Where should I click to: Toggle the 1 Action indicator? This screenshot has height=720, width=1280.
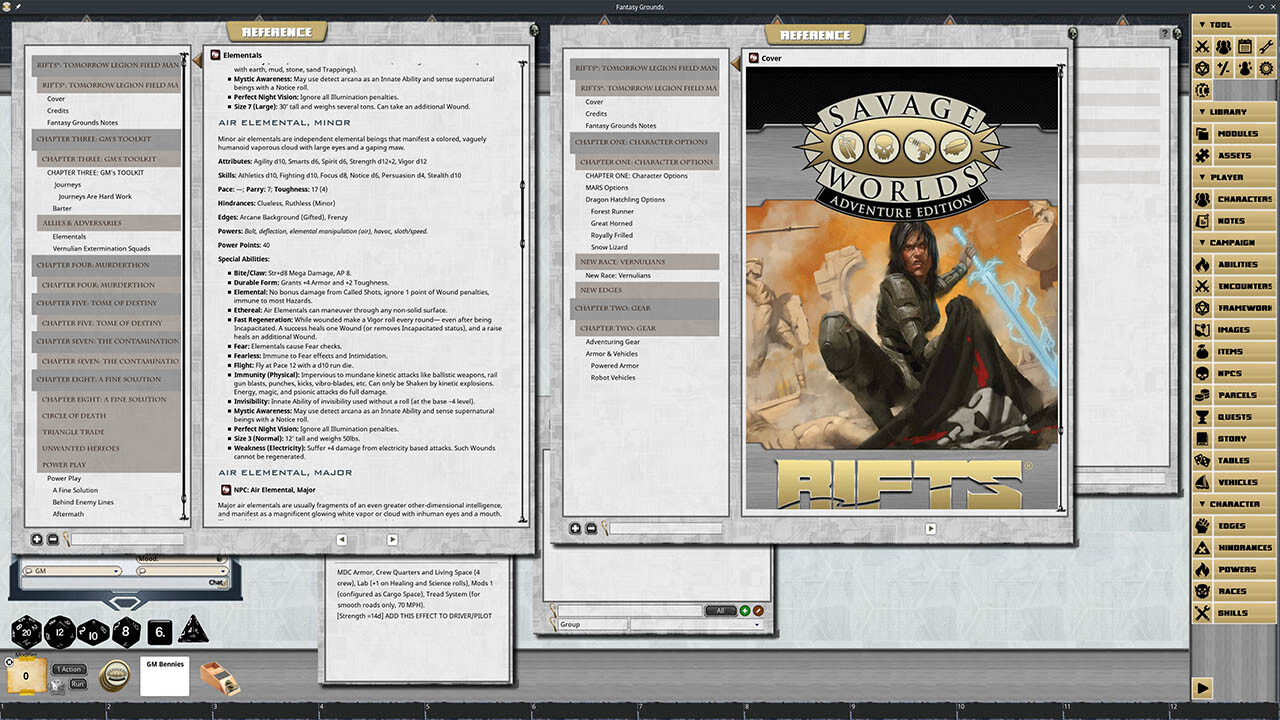(x=69, y=669)
